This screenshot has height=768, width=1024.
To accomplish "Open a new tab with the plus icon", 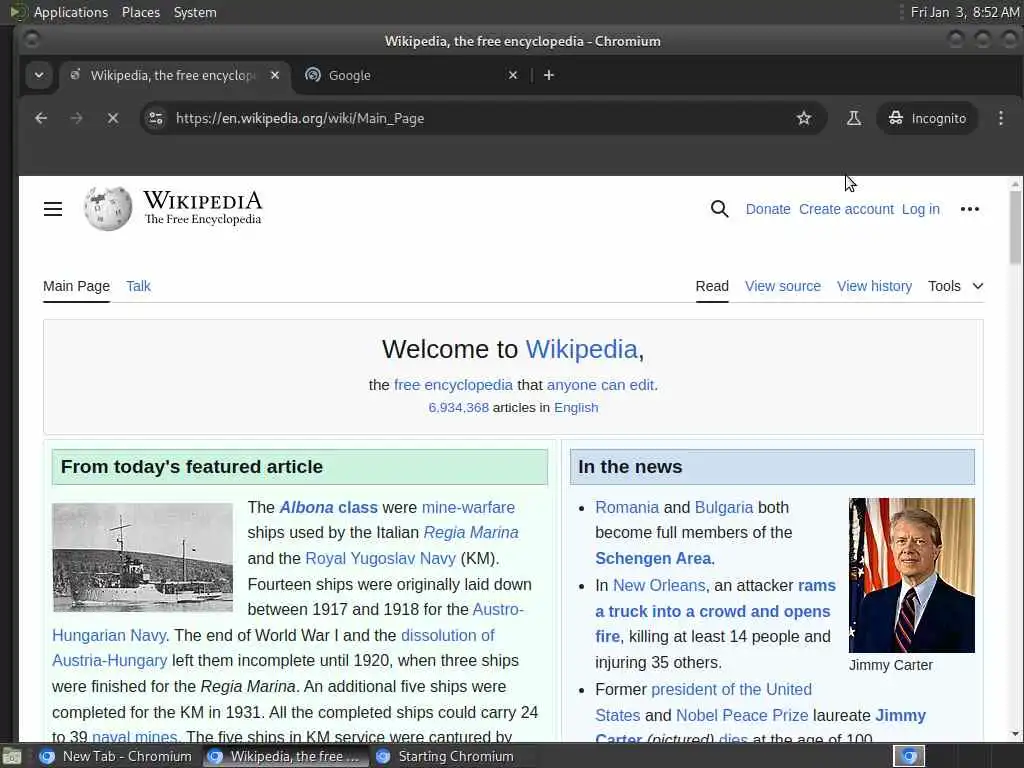I will pos(549,75).
